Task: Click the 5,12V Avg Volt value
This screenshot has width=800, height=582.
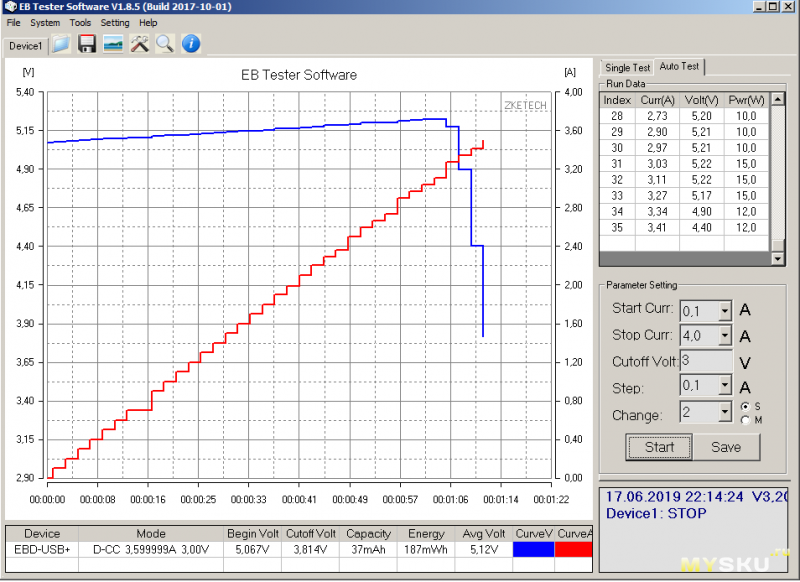Action: pyautogui.click(x=484, y=549)
